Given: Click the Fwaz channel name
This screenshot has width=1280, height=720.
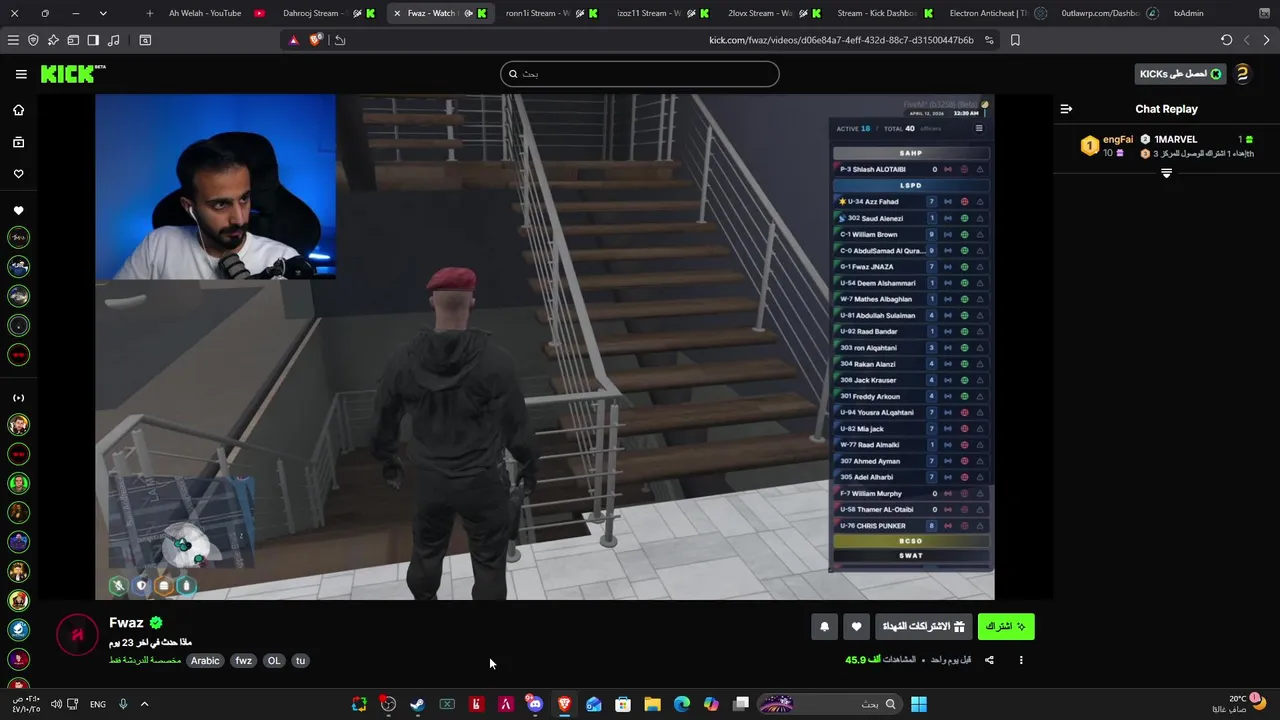Looking at the screenshot, I should click(x=126, y=623).
